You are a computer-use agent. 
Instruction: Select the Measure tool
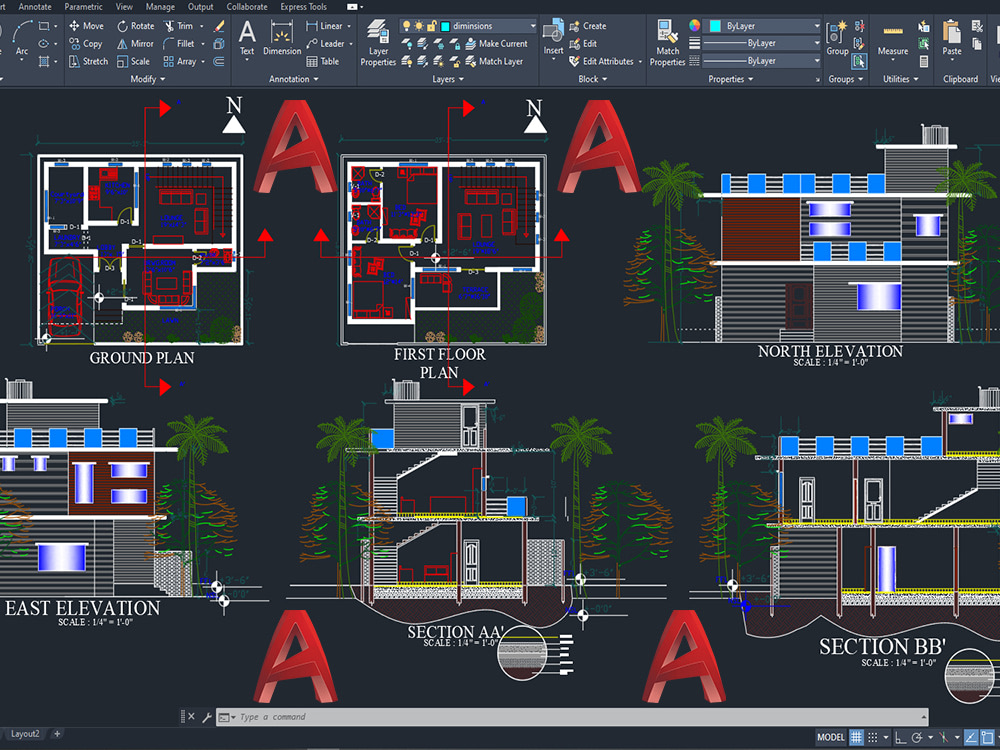point(892,40)
